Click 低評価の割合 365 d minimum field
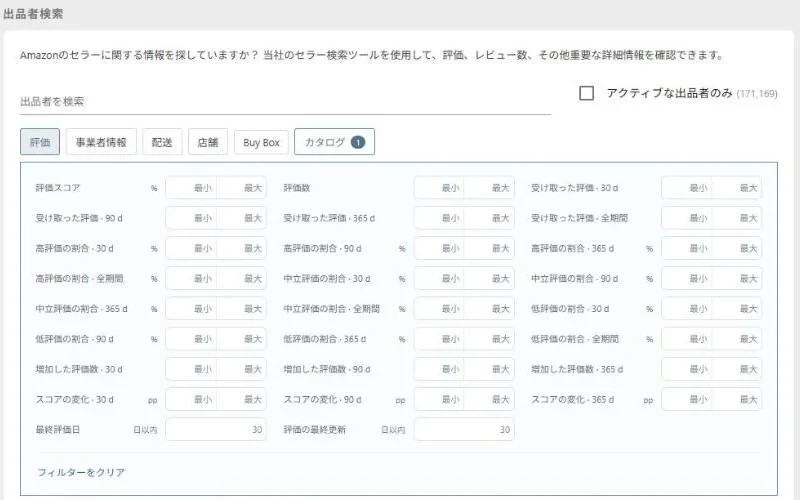The image size is (800, 500). 439,339
